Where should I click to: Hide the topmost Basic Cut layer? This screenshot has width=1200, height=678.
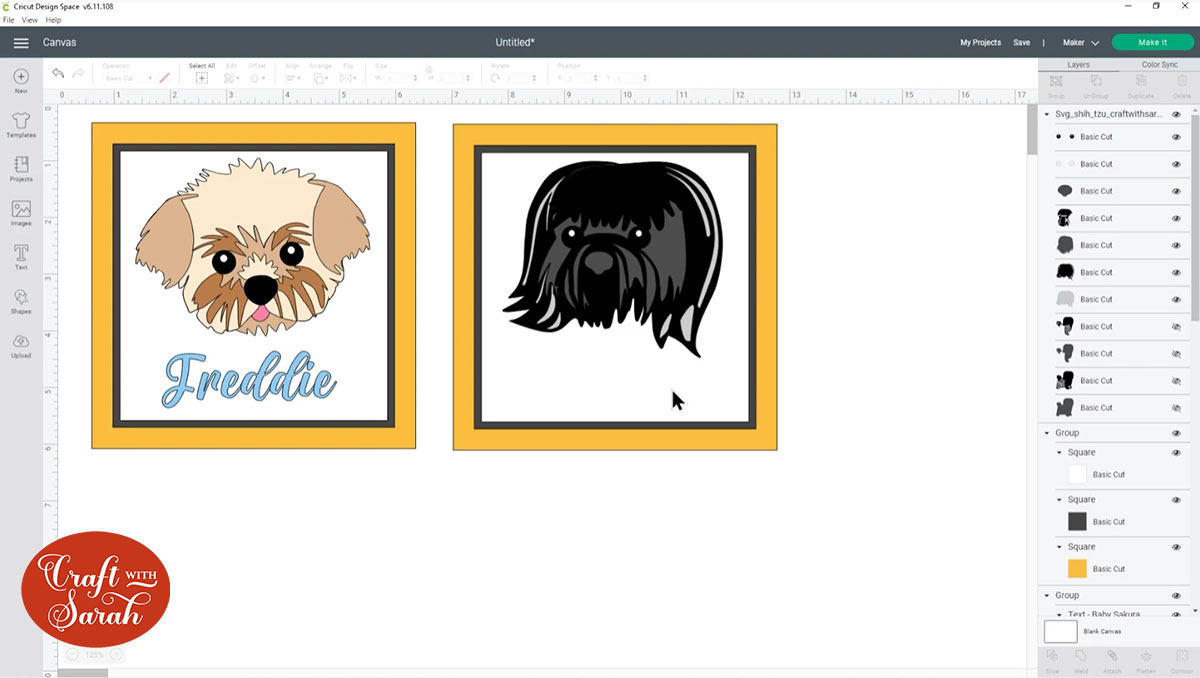pos(1176,136)
